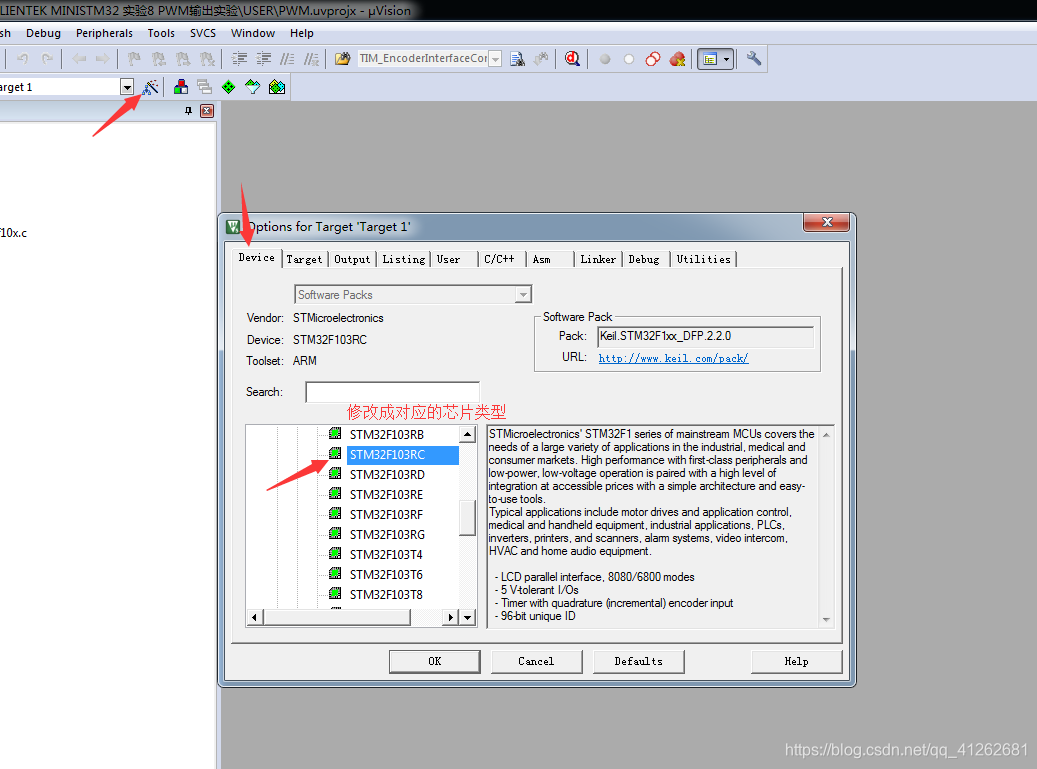Click the OK button

coord(435,661)
